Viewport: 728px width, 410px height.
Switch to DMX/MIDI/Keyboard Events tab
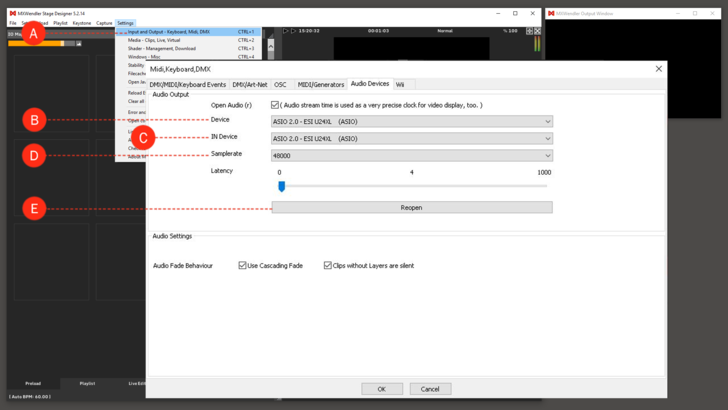[188, 85]
